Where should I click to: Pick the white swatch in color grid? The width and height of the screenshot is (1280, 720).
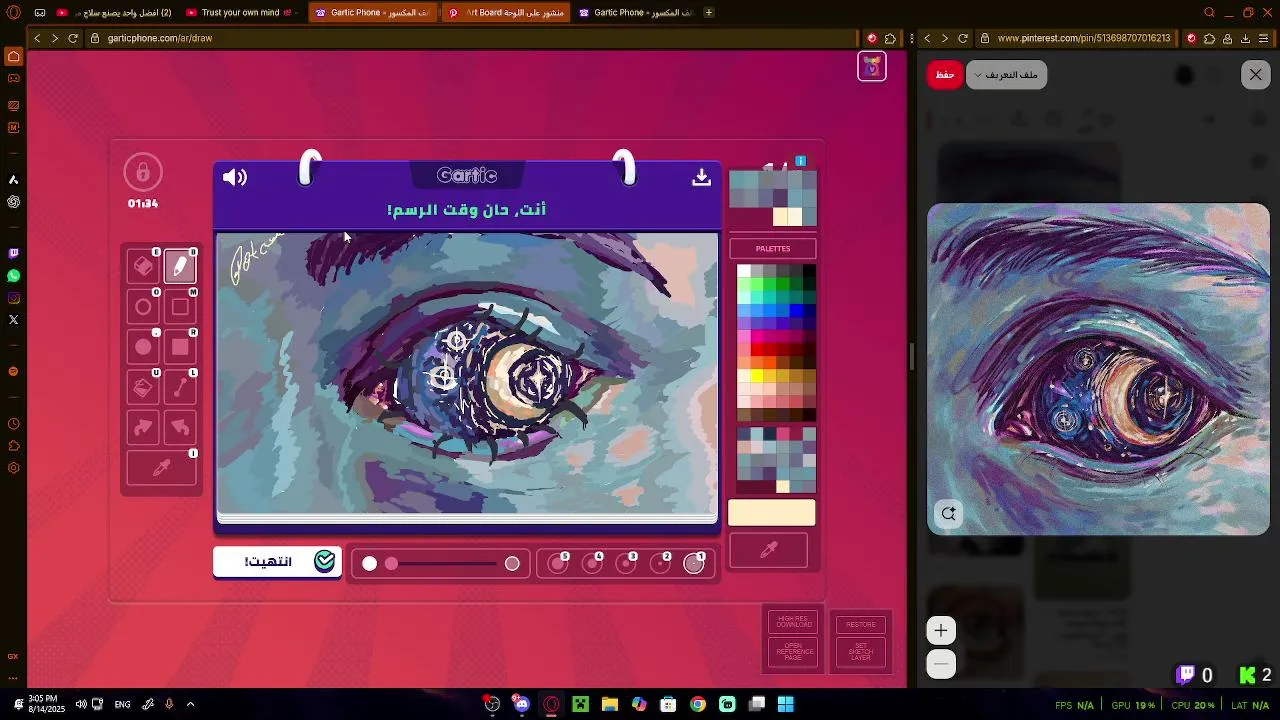[x=744, y=272]
